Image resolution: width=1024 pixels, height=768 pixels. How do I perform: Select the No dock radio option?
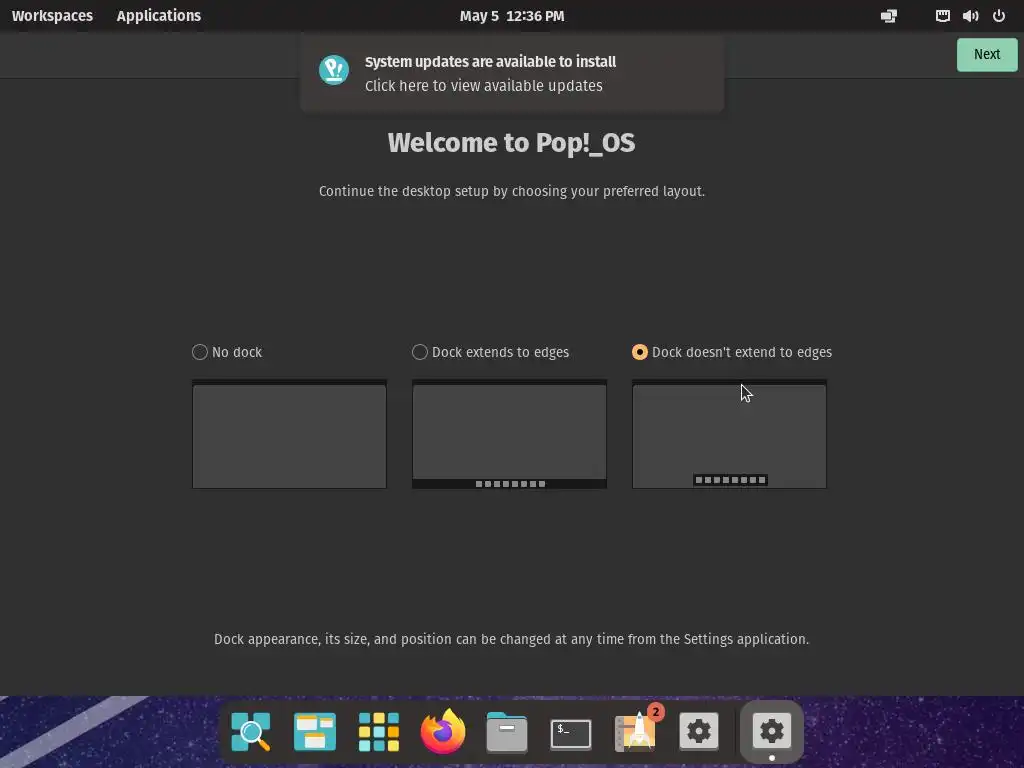pos(227,352)
